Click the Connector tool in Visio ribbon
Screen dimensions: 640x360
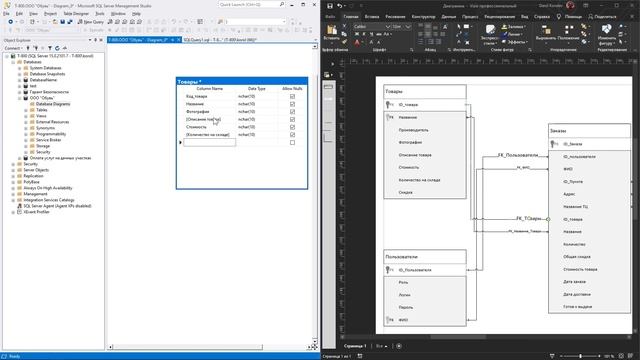click(x=459, y=34)
